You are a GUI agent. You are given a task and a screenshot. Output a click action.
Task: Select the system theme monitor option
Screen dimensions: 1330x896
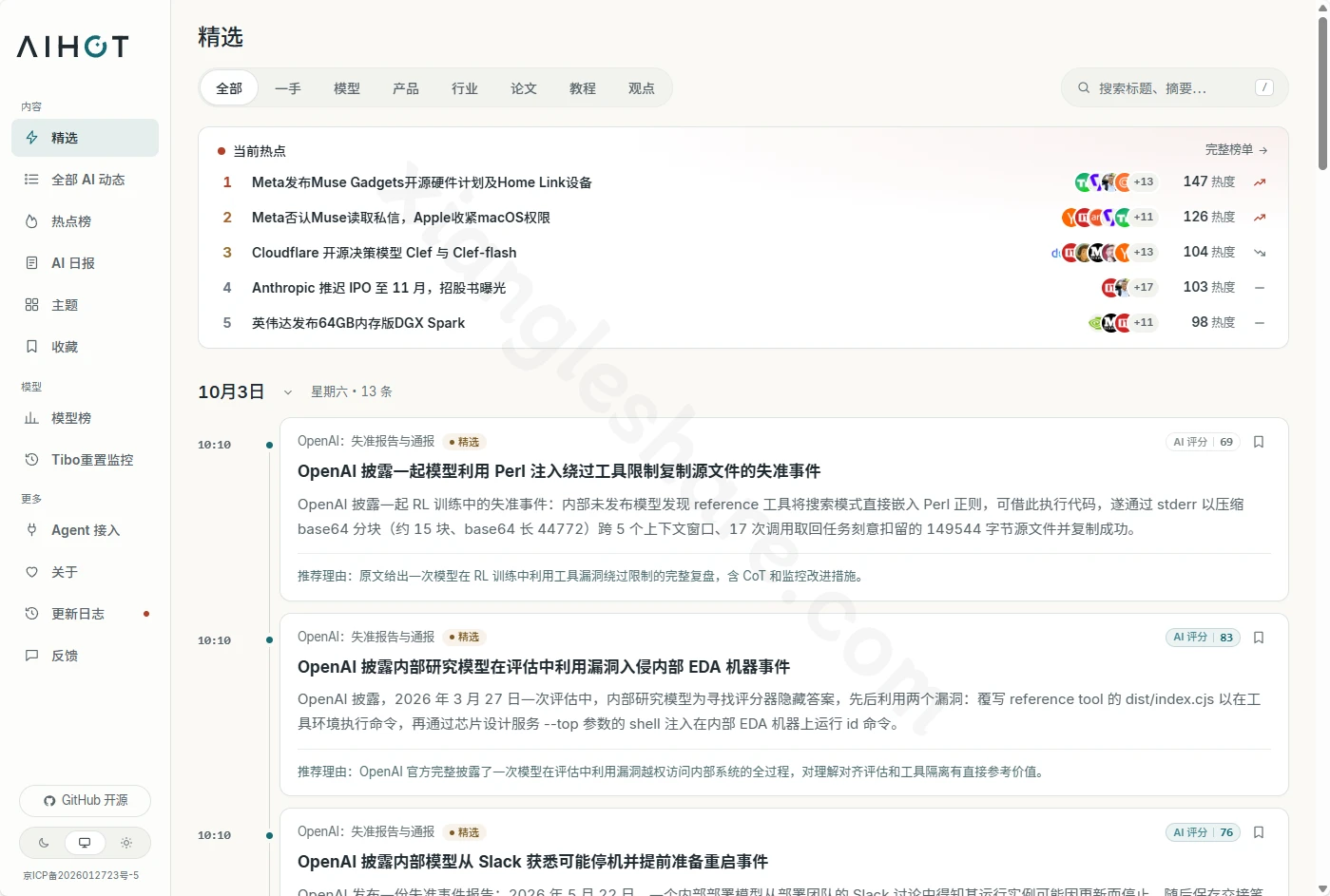tap(85, 843)
